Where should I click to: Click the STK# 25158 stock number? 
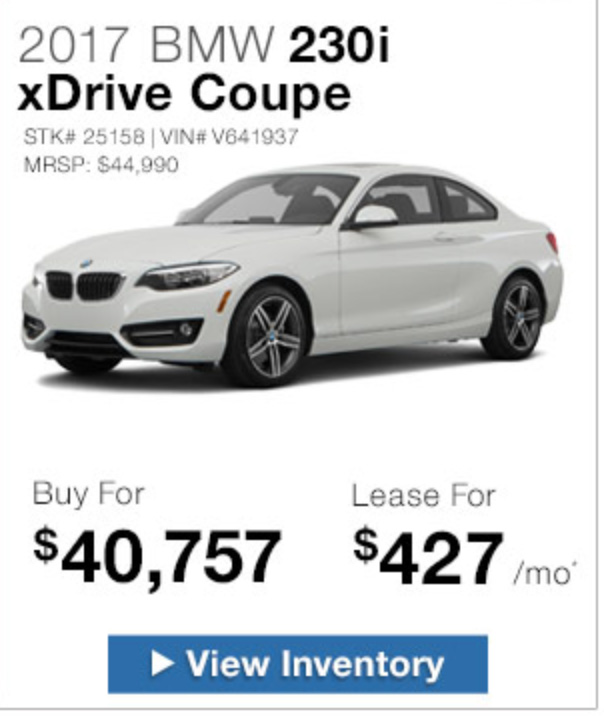(84, 137)
